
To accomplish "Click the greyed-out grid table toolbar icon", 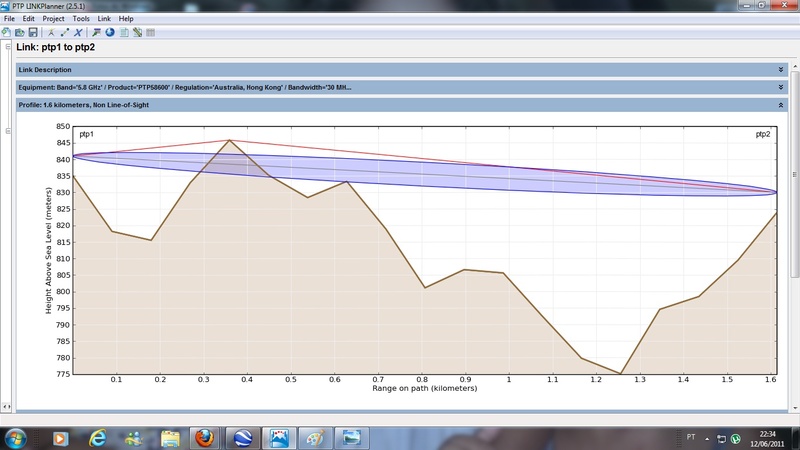I will (x=151, y=32).
